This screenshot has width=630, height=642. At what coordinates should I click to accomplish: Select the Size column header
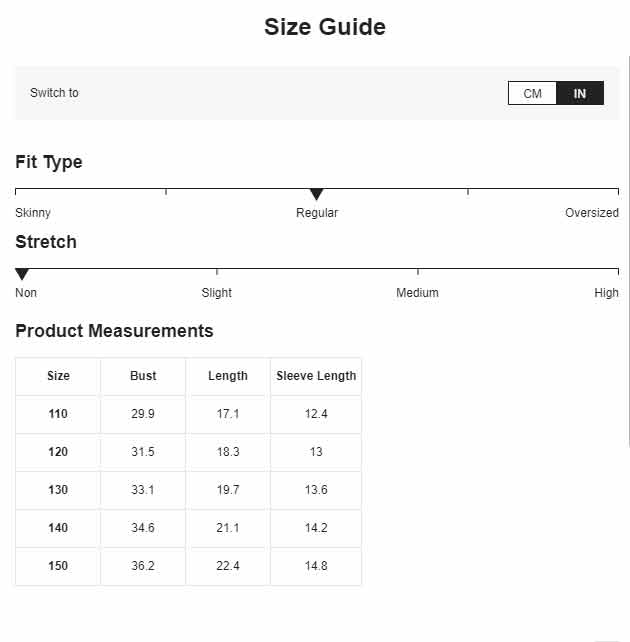coord(58,376)
